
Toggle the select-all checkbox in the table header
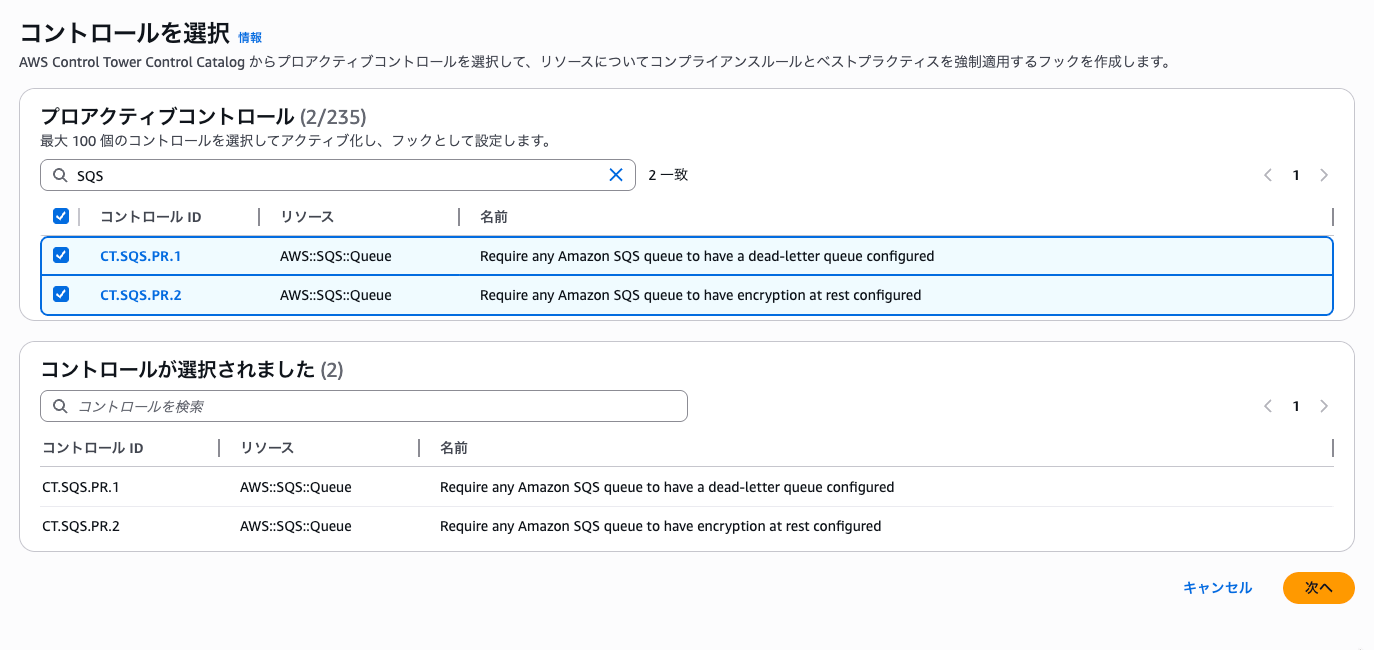(61, 216)
